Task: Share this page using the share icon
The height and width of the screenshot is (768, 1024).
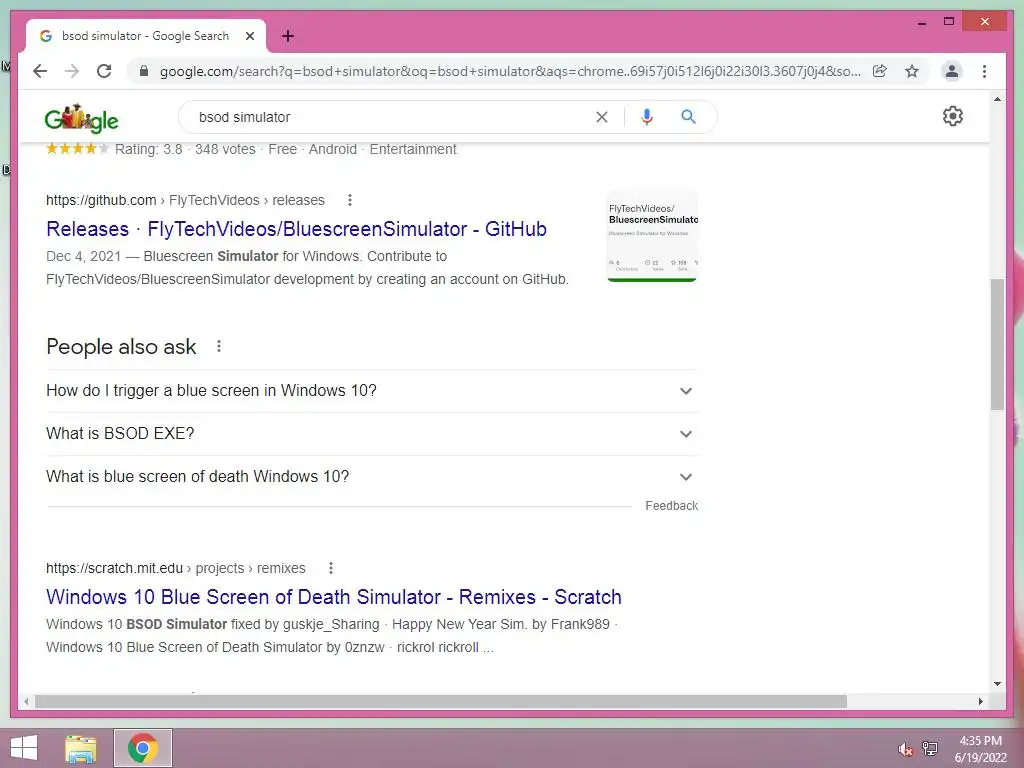Action: tap(880, 71)
